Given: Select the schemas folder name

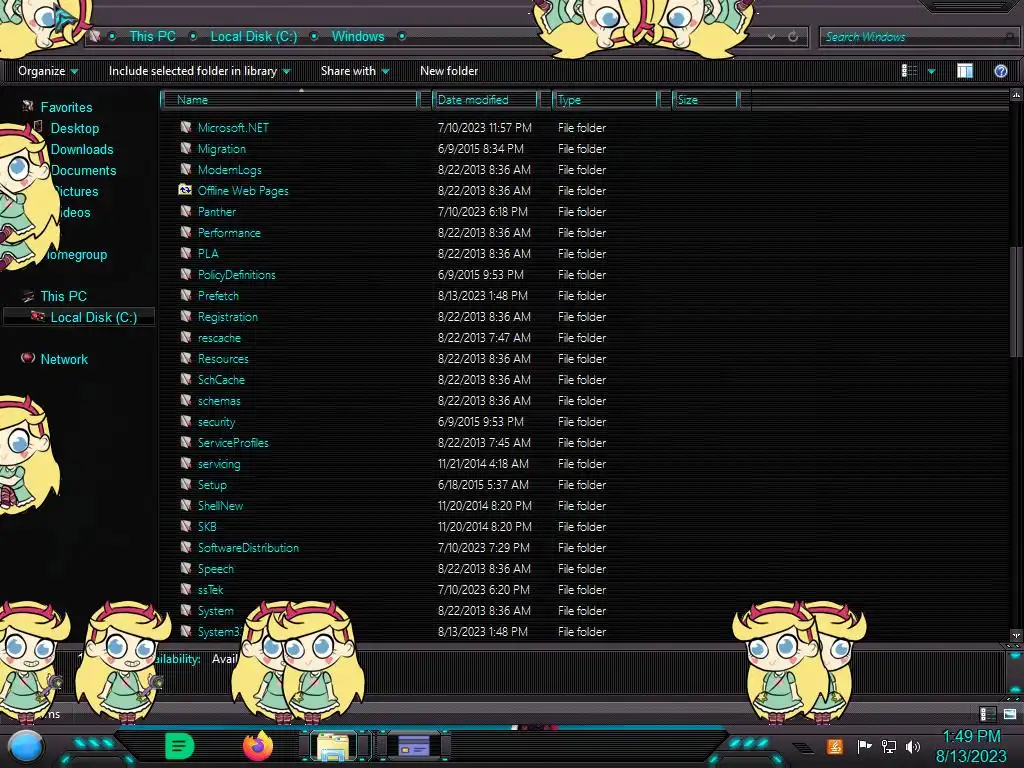Looking at the screenshot, I should click(219, 401).
